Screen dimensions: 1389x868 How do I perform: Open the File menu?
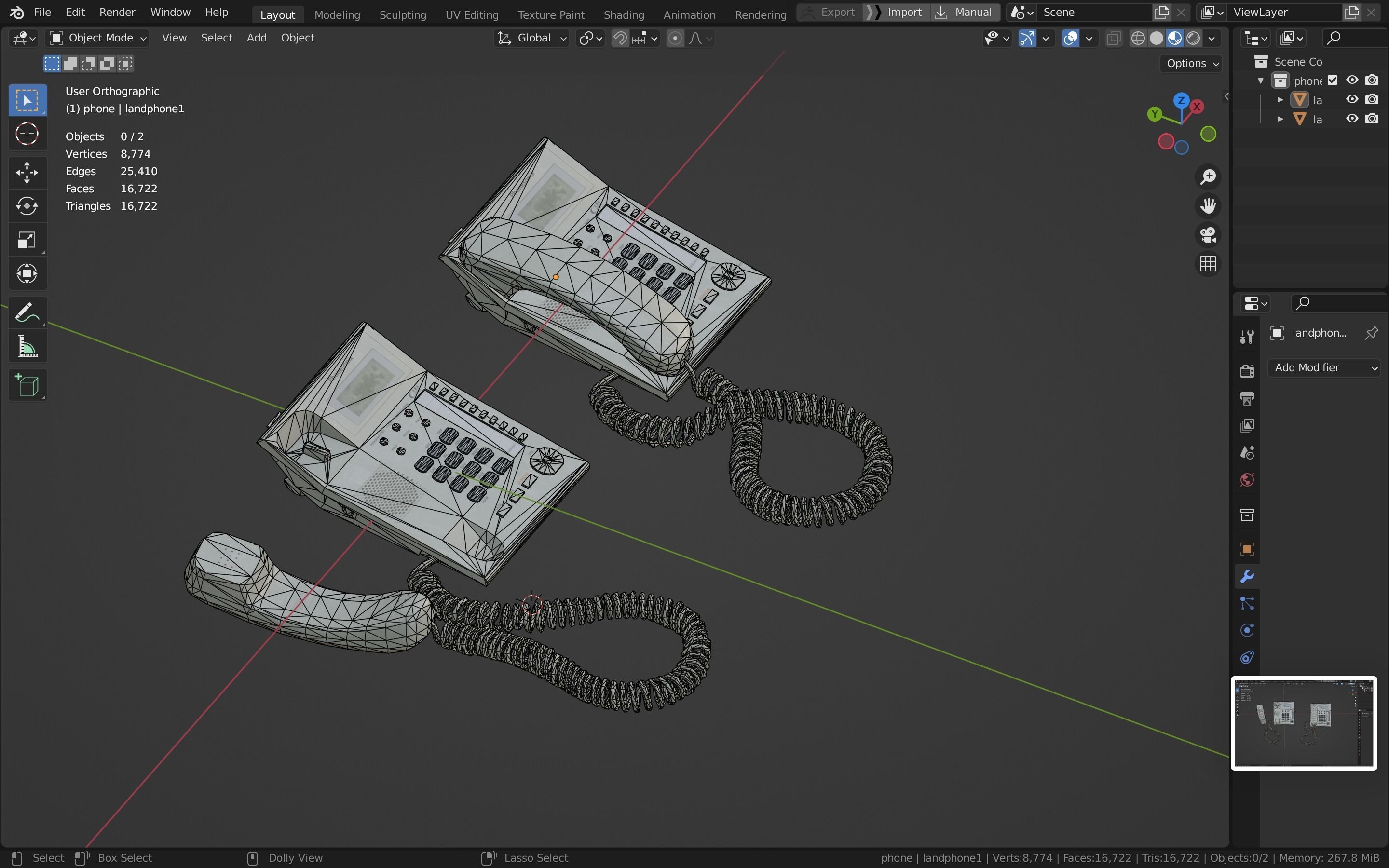[42, 12]
